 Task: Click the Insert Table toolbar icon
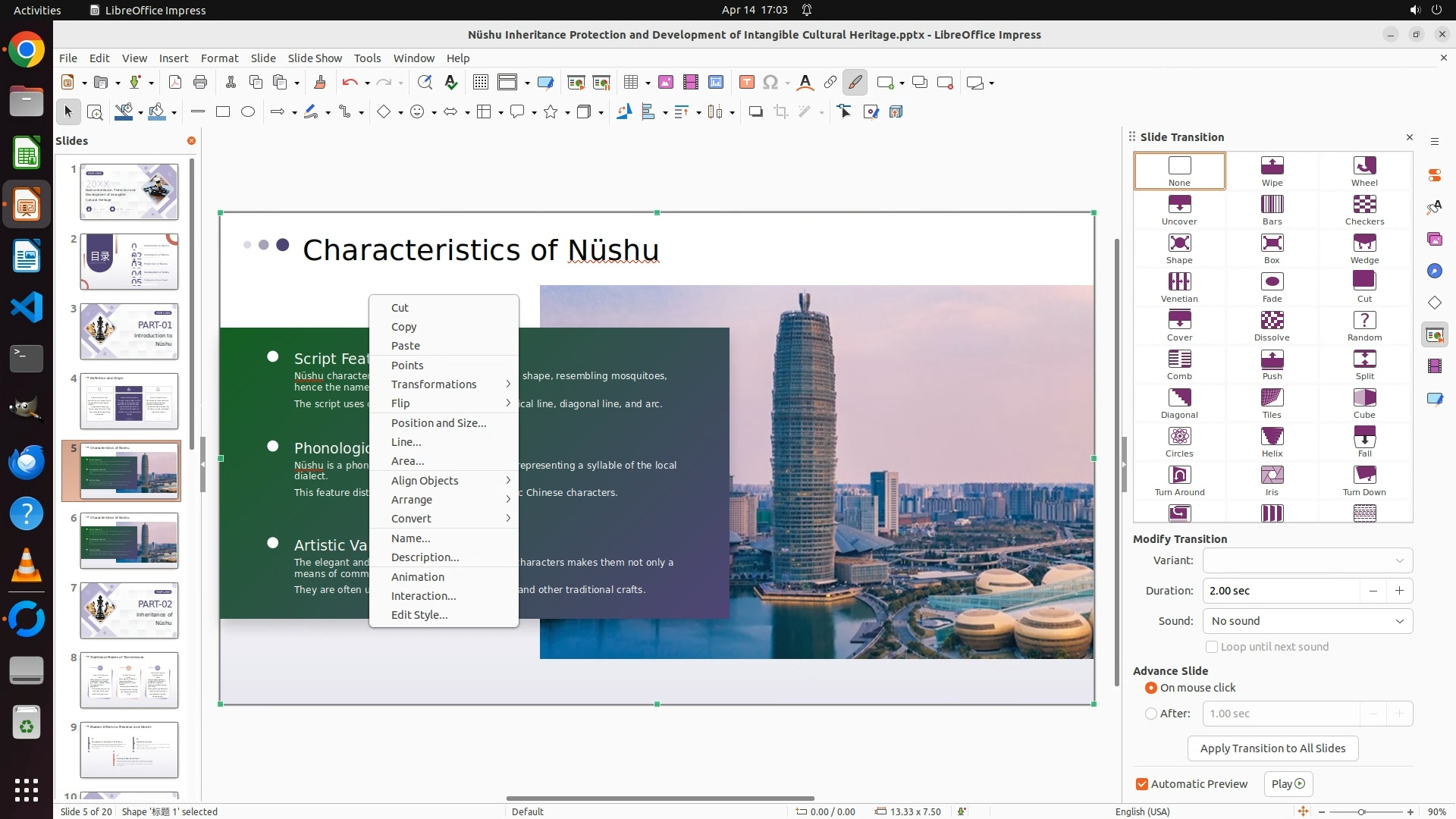tap(630, 83)
